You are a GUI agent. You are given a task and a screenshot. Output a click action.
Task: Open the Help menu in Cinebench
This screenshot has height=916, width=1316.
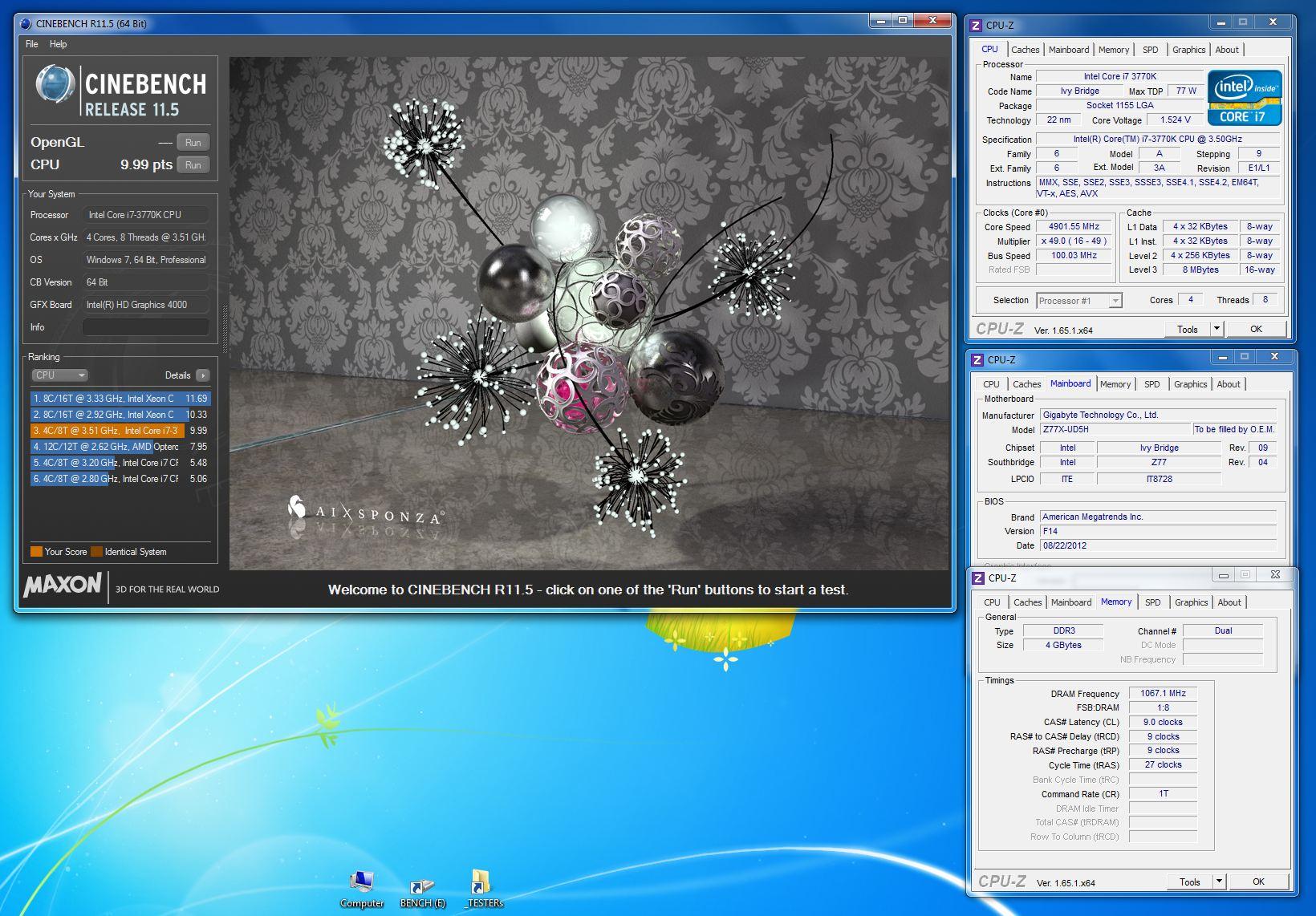click(58, 44)
